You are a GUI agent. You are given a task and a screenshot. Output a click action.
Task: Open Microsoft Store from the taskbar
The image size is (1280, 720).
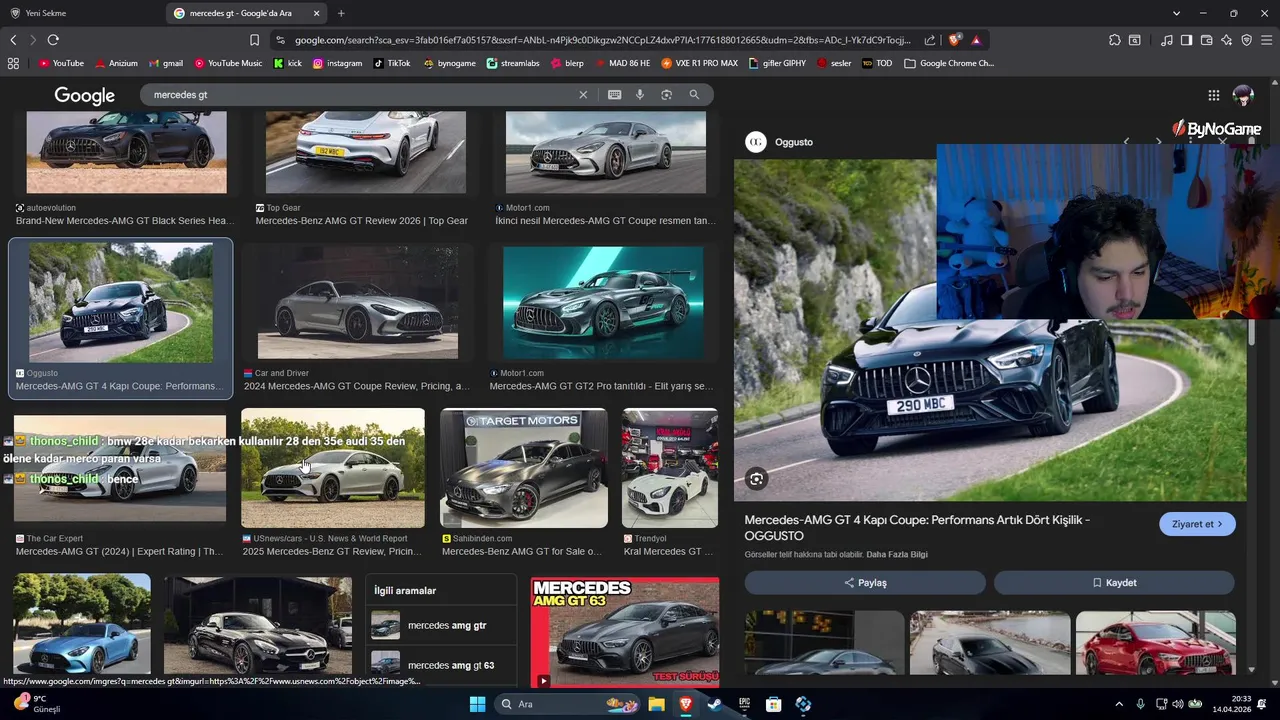click(x=773, y=704)
